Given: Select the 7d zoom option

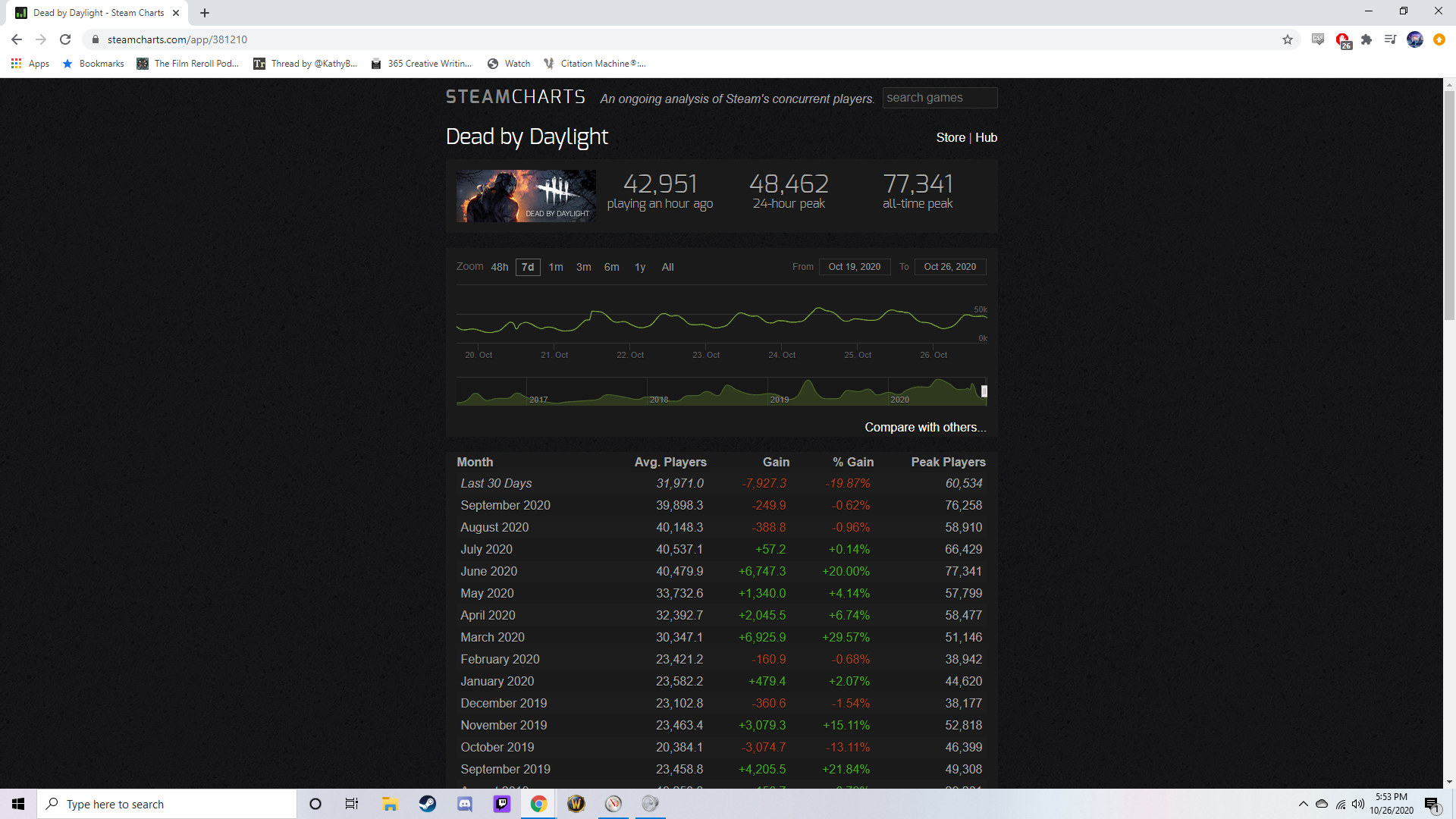Looking at the screenshot, I should [528, 267].
